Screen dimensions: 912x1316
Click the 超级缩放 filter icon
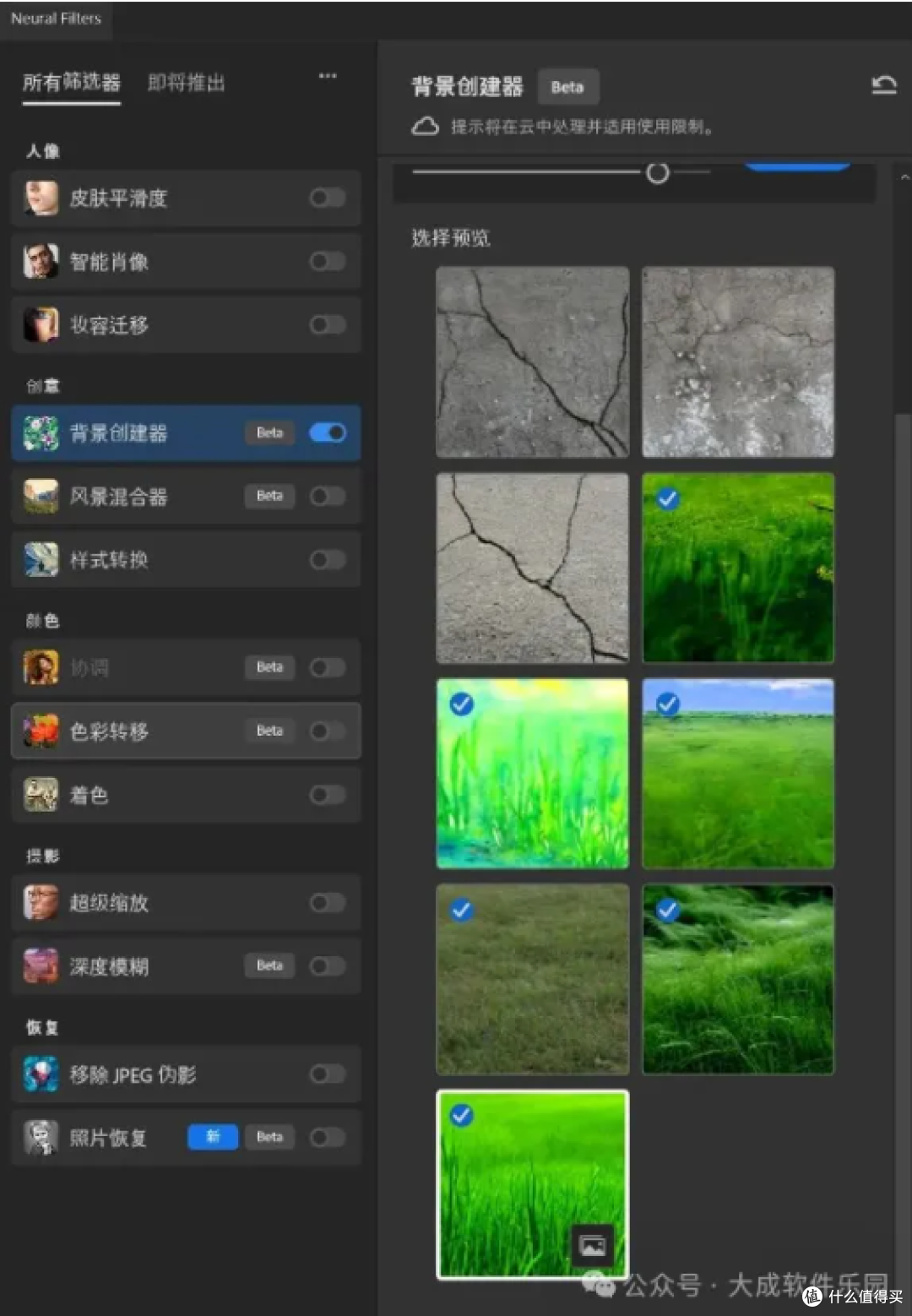pos(41,903)
